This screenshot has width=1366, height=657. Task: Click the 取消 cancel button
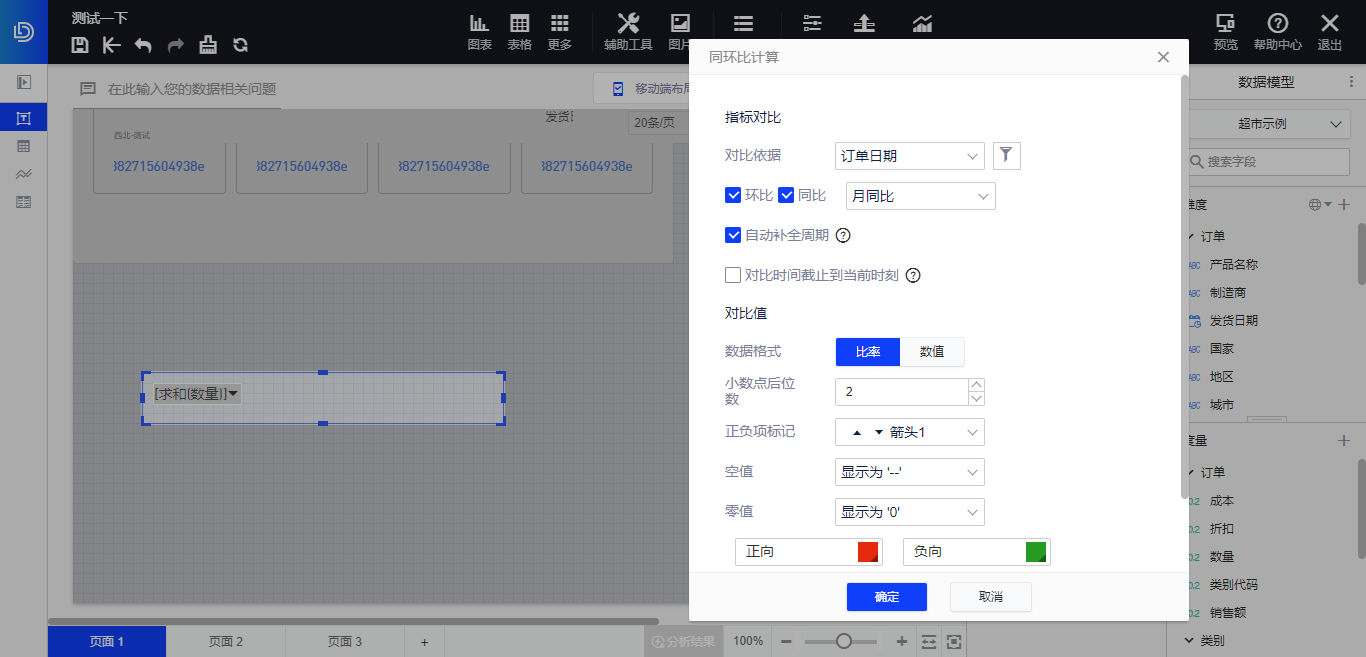pos(990,597)
